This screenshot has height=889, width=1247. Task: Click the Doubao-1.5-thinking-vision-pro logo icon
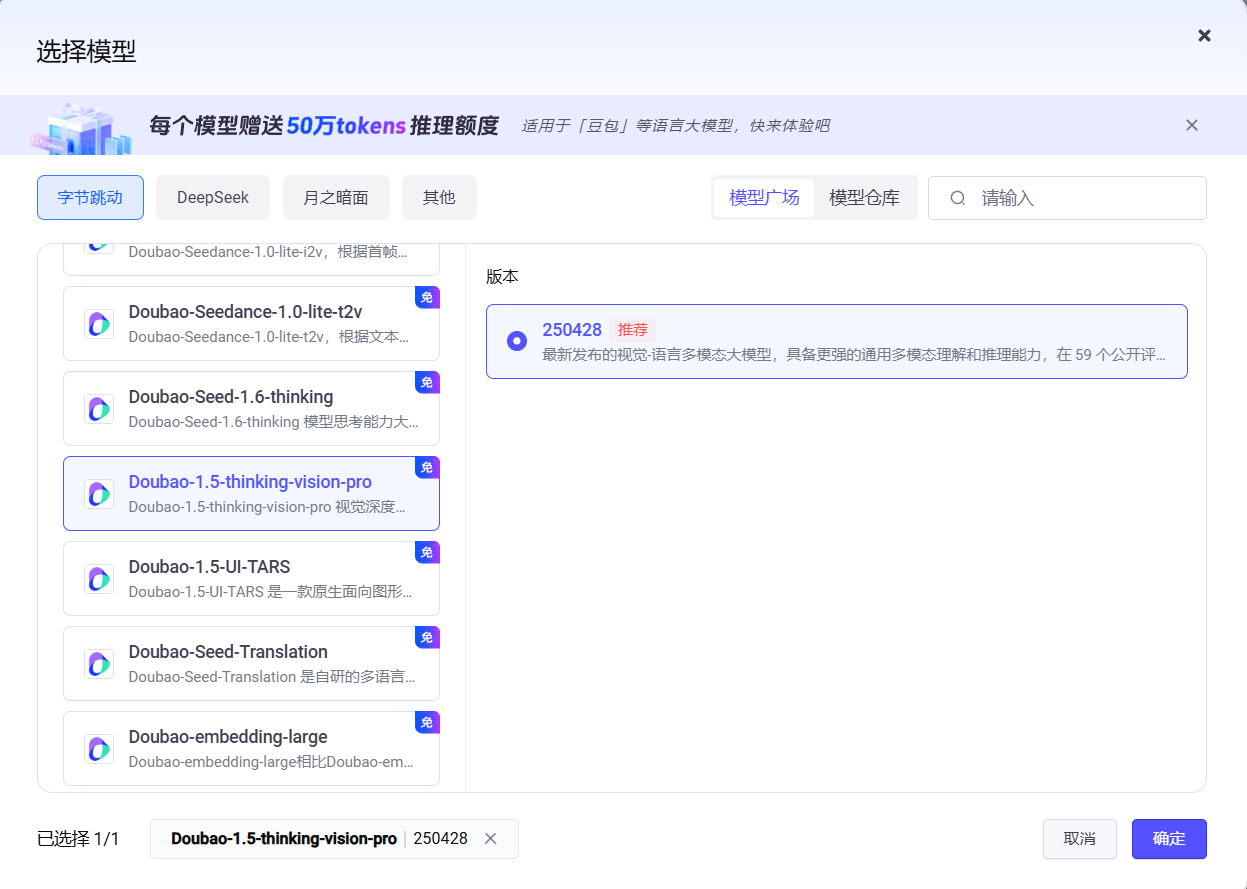99,494
